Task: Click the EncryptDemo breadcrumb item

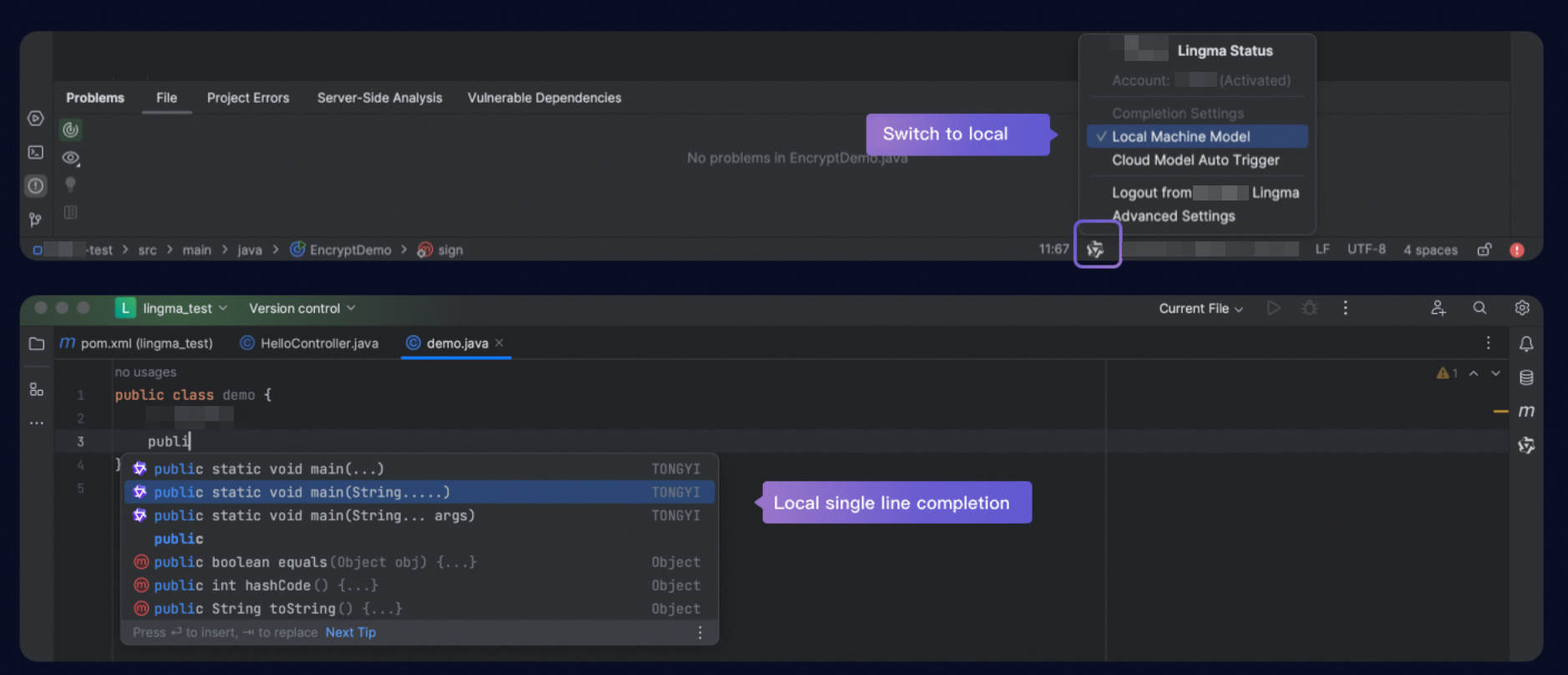Action: coord(341,250)
